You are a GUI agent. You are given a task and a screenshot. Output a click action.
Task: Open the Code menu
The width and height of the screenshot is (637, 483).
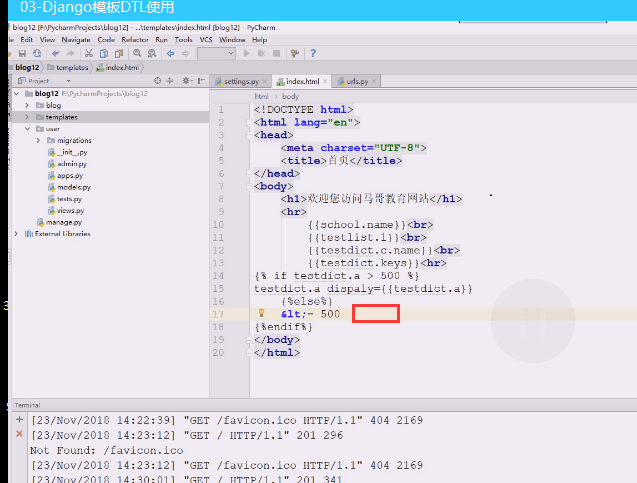tap(106, 40)
